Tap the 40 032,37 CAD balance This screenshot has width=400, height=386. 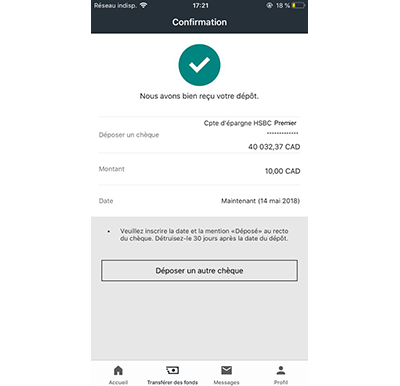pos(274,147)
